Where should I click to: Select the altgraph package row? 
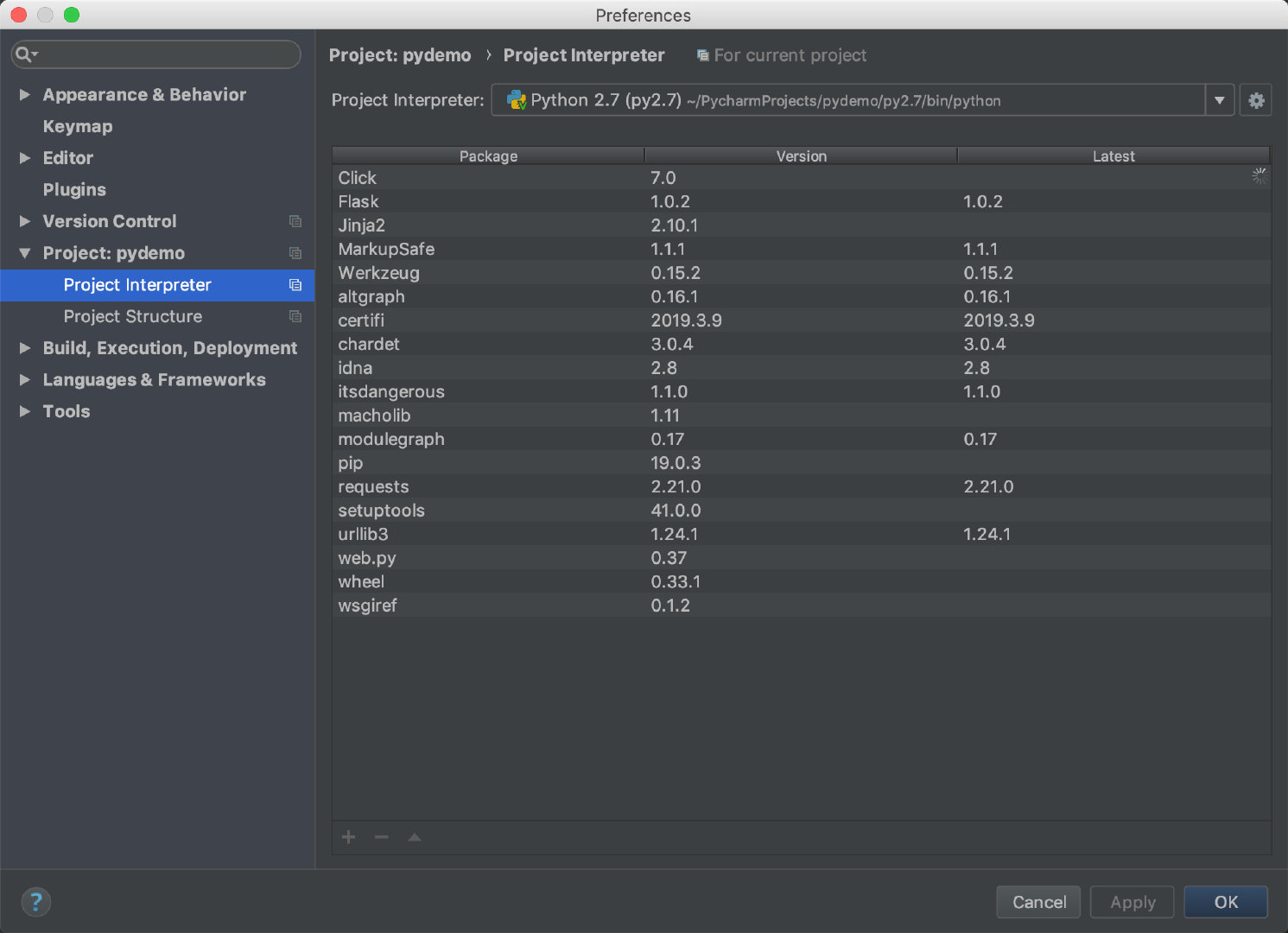pos(802,296)
